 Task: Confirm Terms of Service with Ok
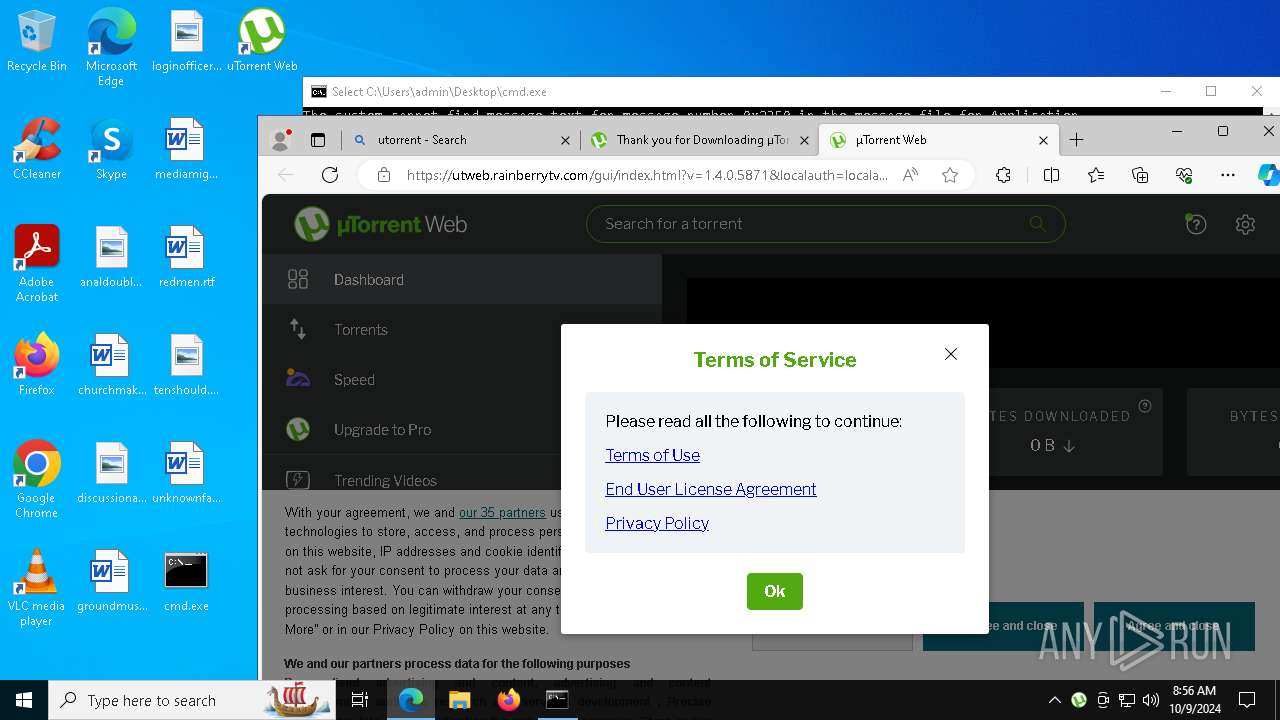(x=775, y=591)
